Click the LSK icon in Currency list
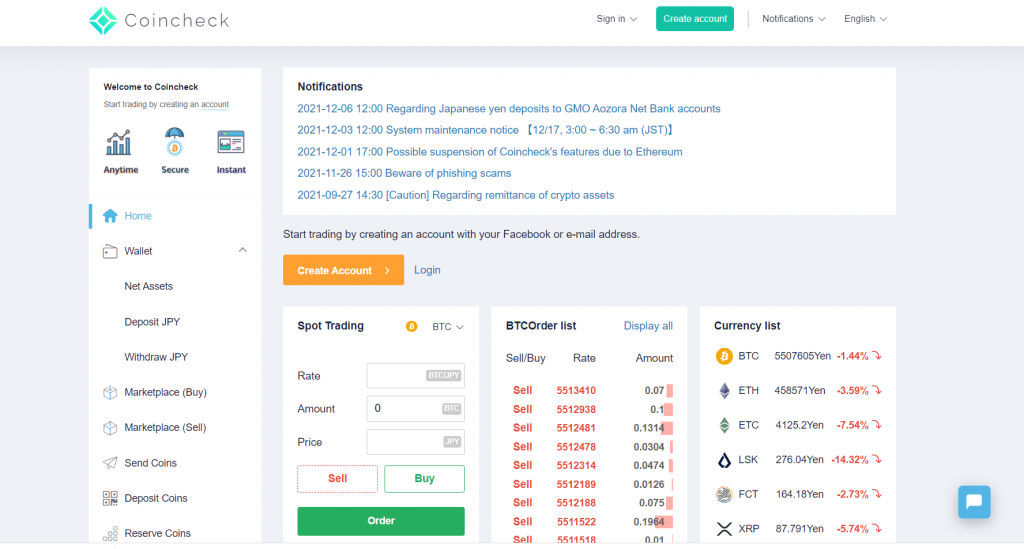This screenshot has width=1024, height=549. tap(724, 460)
